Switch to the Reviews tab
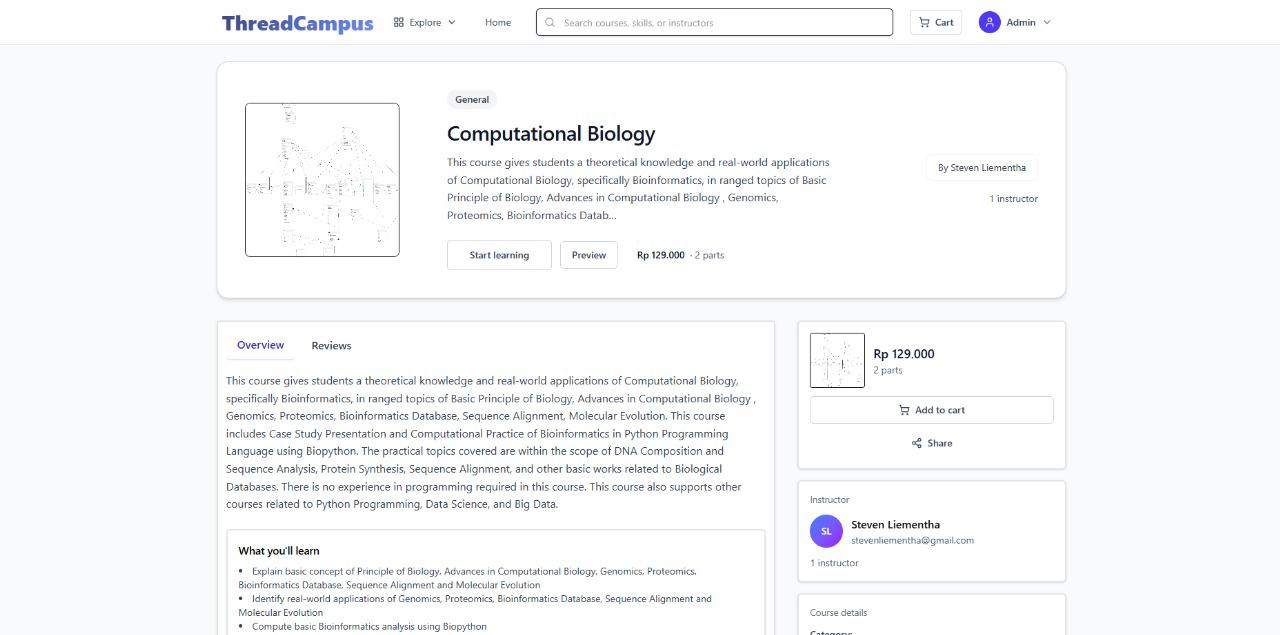The width and height of the screenshot is (1280, 635). 331,346
